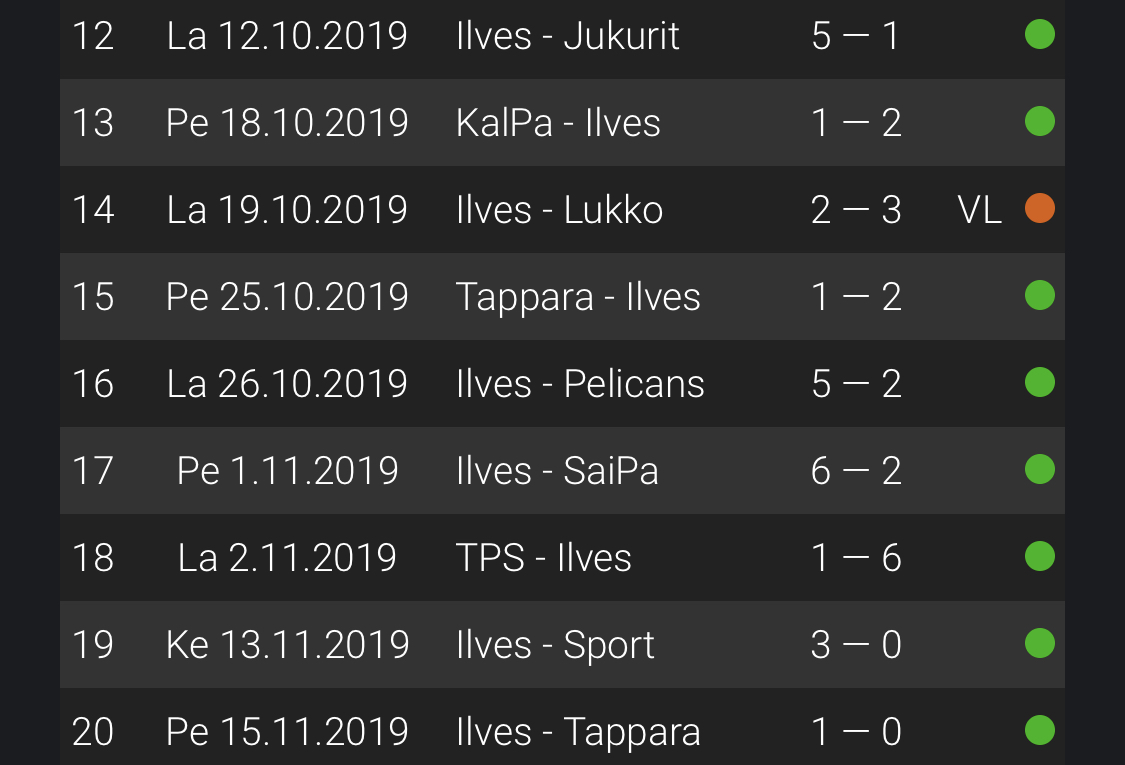This screenshot has width=1125, height=765.
Task: Click green dot on TPS - Ilves row
Action: pos(1040,556)
